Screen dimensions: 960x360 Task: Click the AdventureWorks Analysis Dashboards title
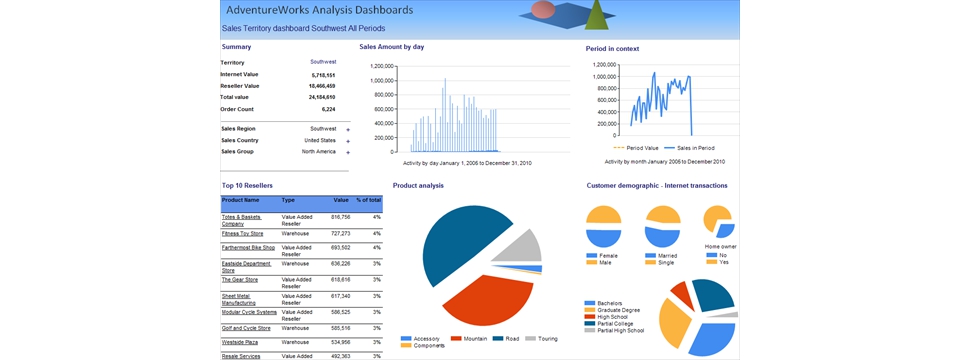pyautogui.click(x=320, y=10)
